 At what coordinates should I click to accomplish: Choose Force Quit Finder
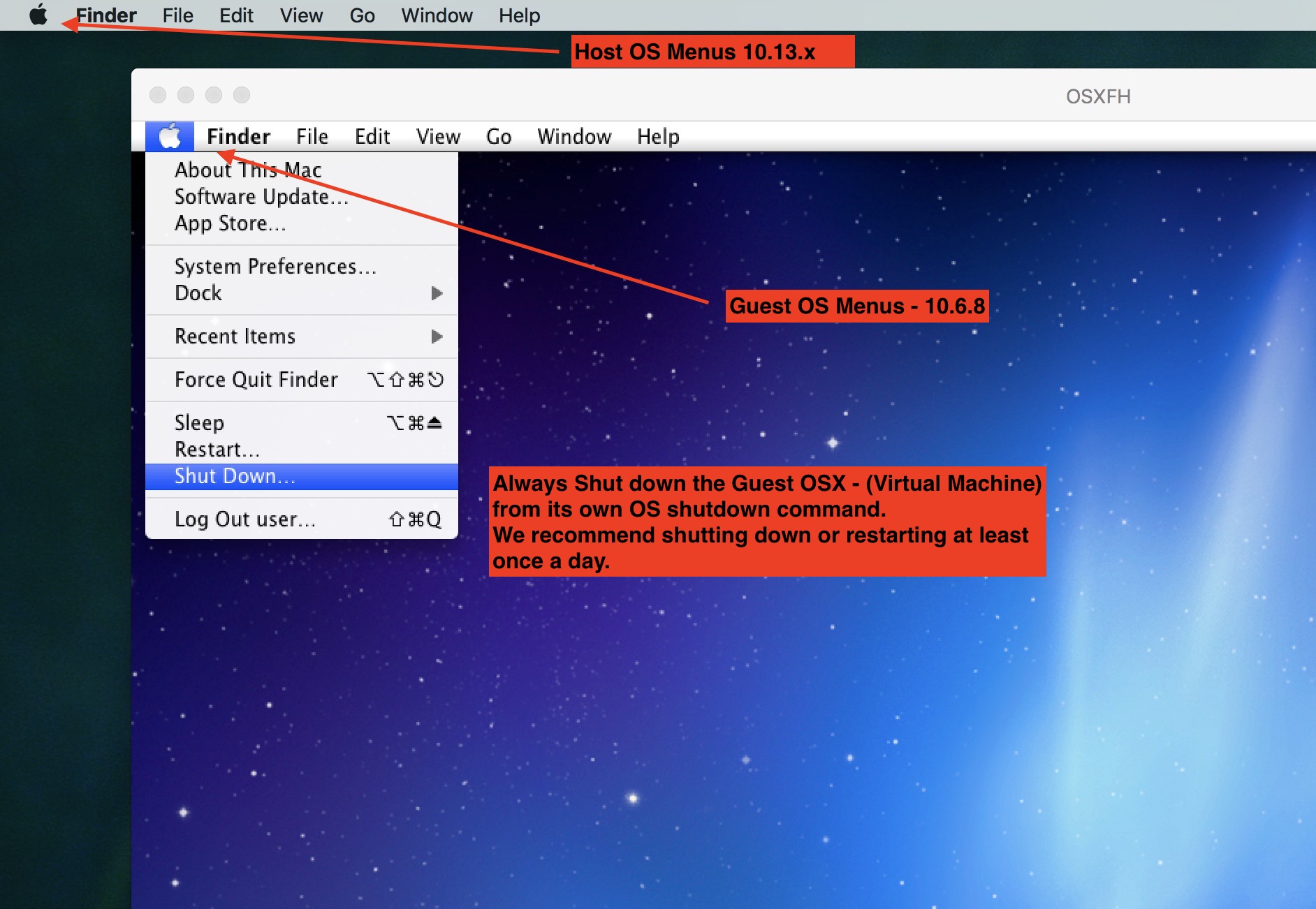301,379
